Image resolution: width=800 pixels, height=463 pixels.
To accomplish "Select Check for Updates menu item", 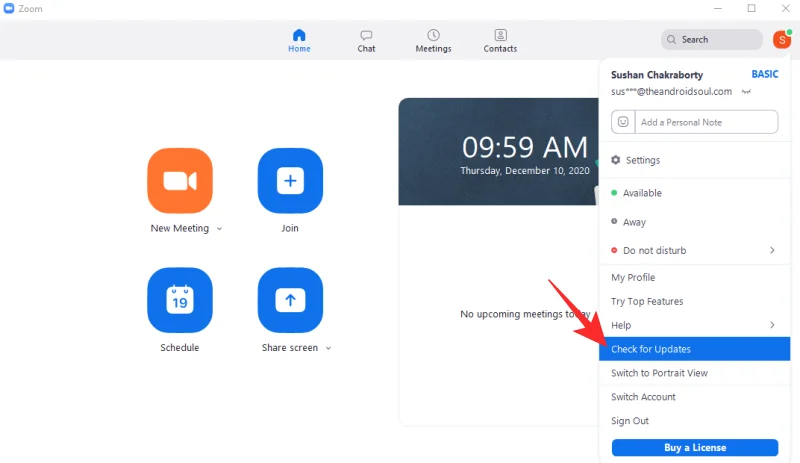I will [651, 349].
